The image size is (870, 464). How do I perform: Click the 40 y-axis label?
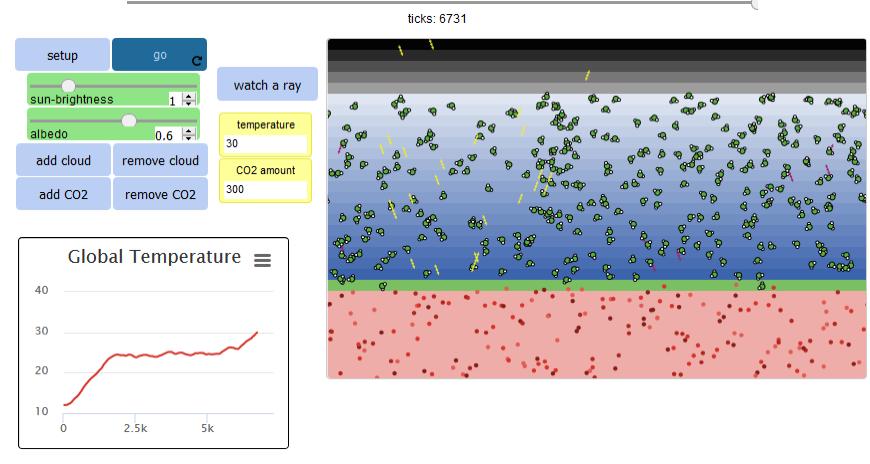click(x=42, y=290)
